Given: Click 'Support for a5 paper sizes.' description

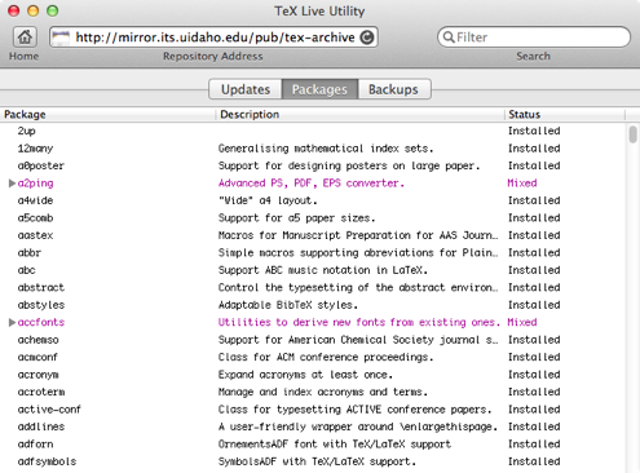Looking at the screenshot, I should point(296,218).
